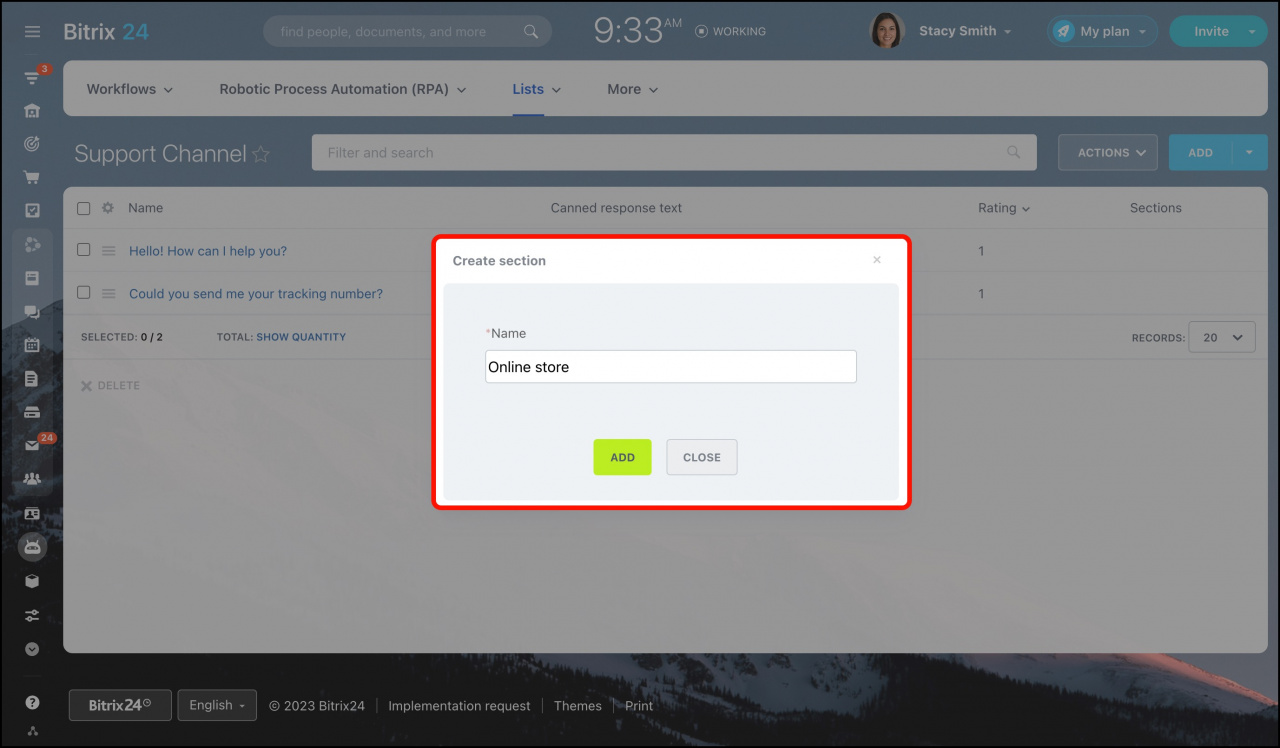Open 'Hello! How can I help you?' entry
Screen dimensions: 1280x748
(208, 251)
